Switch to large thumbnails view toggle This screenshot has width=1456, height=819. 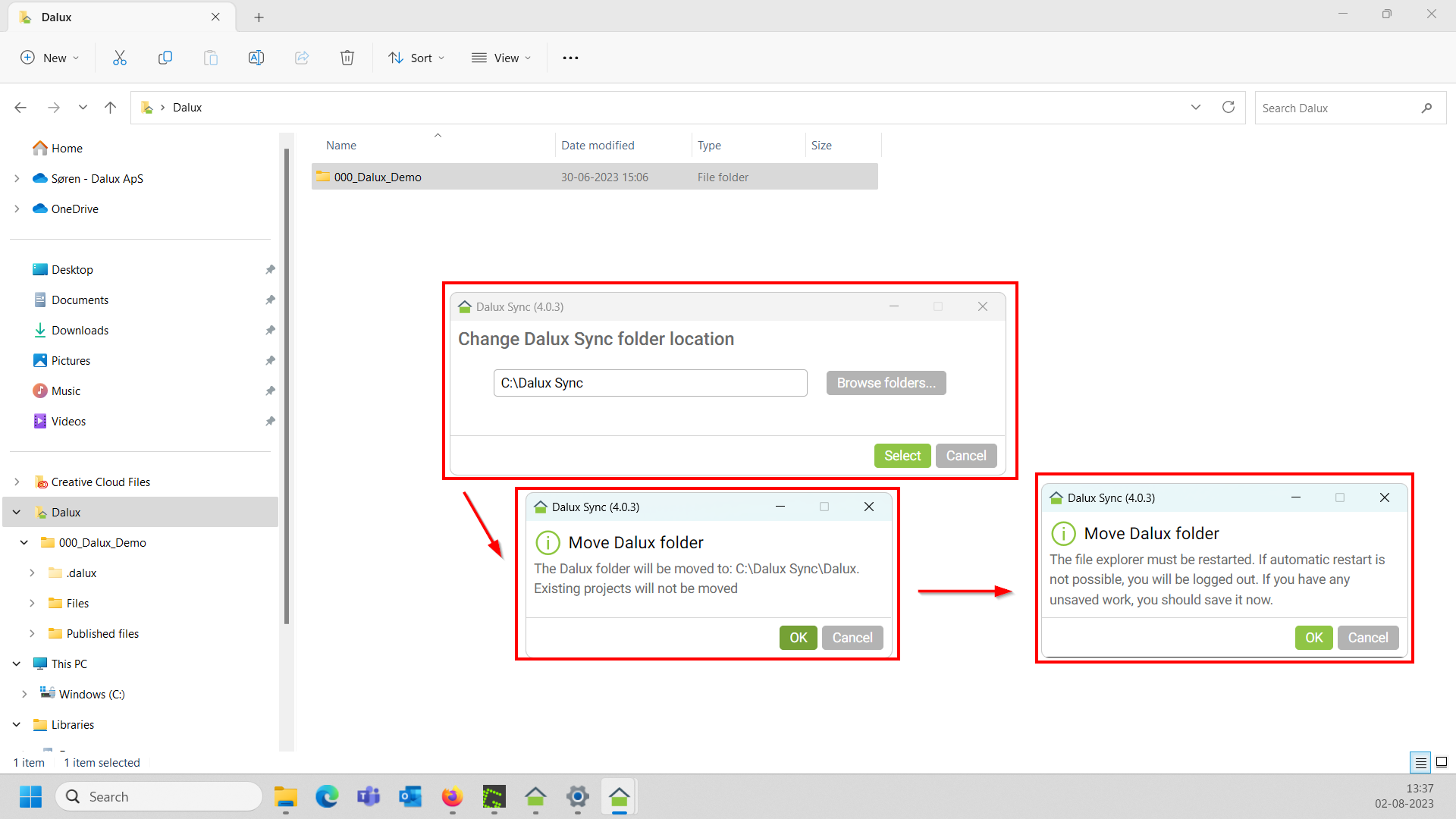(x=1442, y=762)
